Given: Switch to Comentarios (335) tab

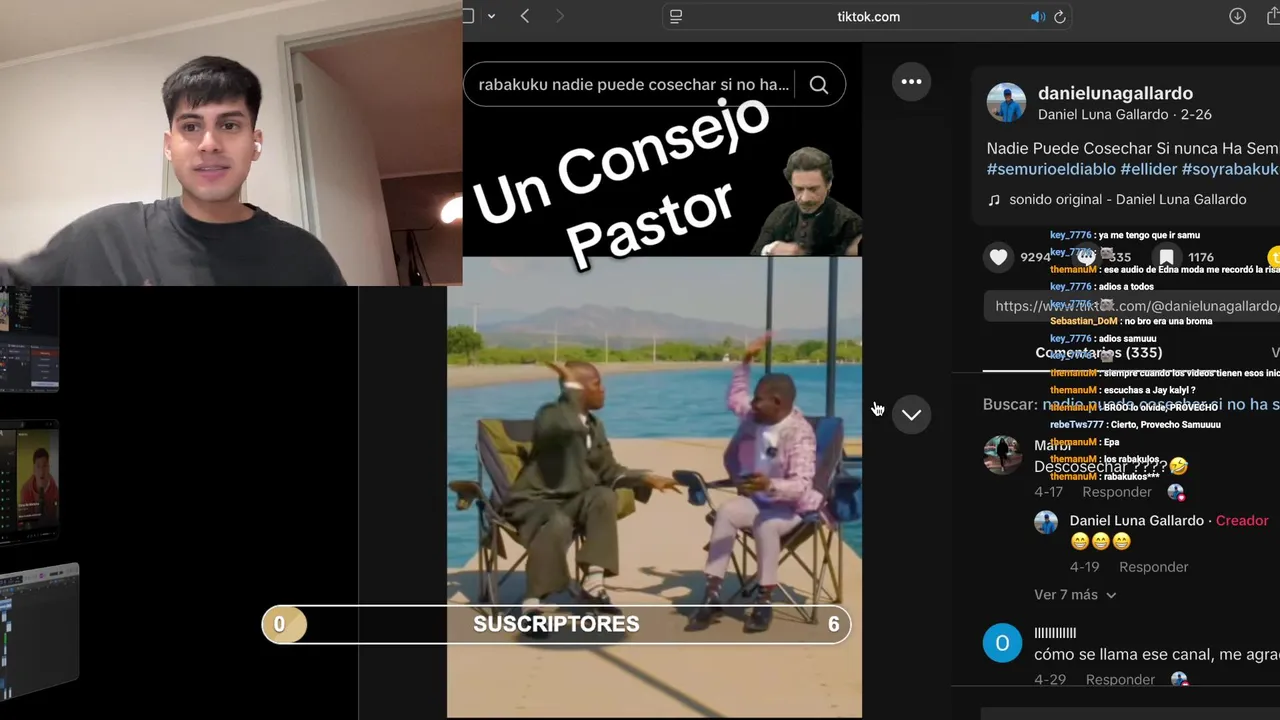Looking at the screenshot, I should [1098, 353].
